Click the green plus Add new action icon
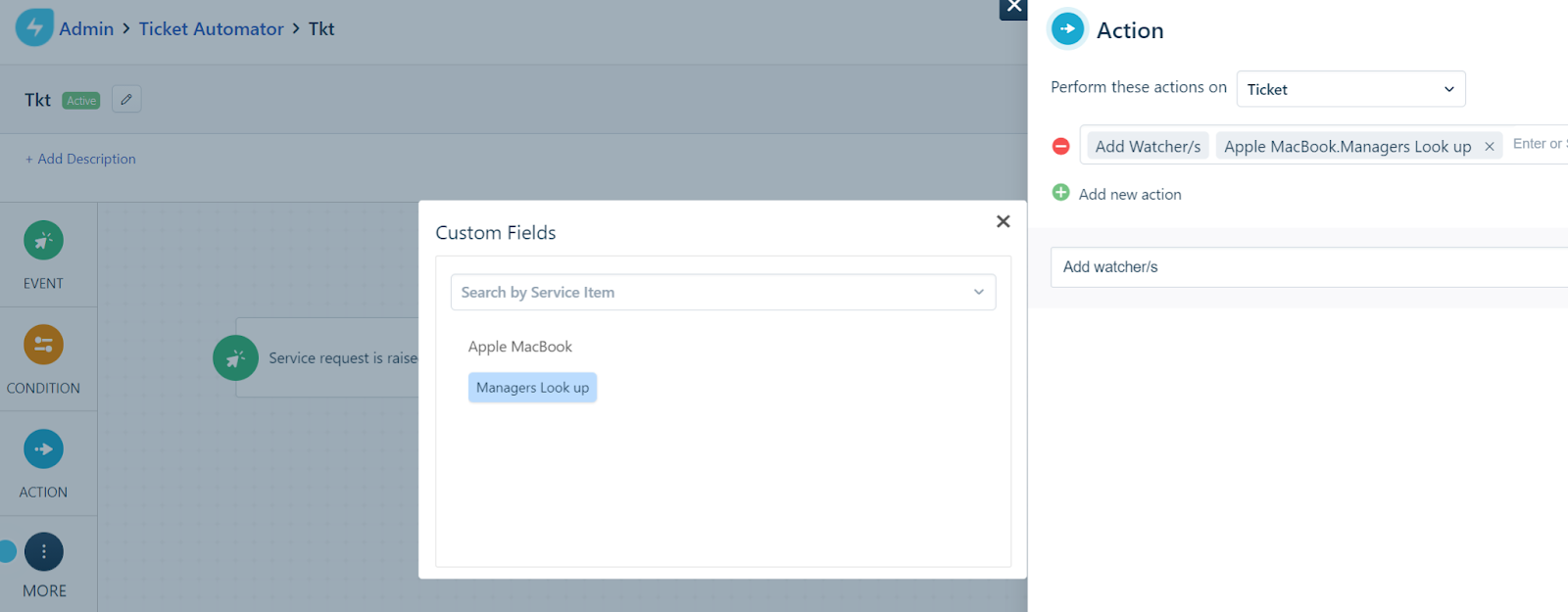Screen dimensions: 1568x612 (1060, 193)
